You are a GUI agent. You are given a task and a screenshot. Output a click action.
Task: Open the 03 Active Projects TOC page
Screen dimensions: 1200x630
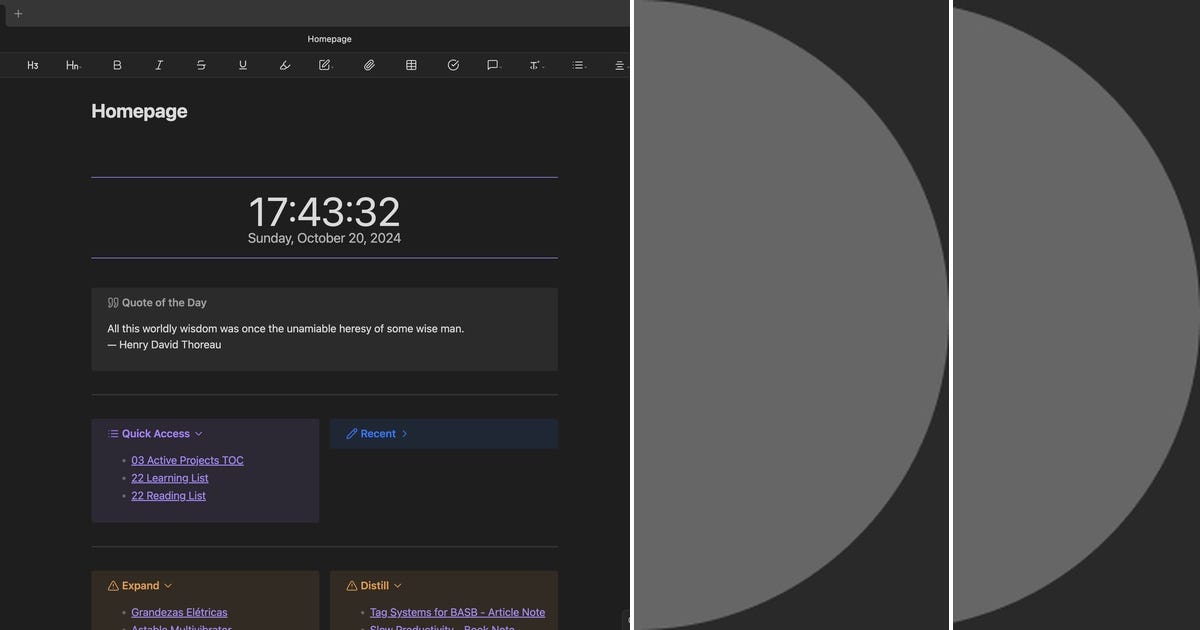pos(187,460)
